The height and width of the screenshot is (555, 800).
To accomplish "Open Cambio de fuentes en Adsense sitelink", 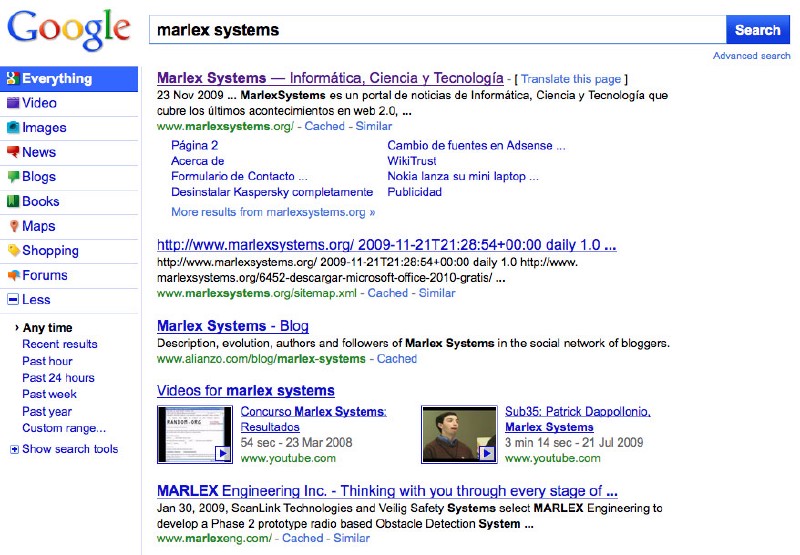I will click(476, 145).
